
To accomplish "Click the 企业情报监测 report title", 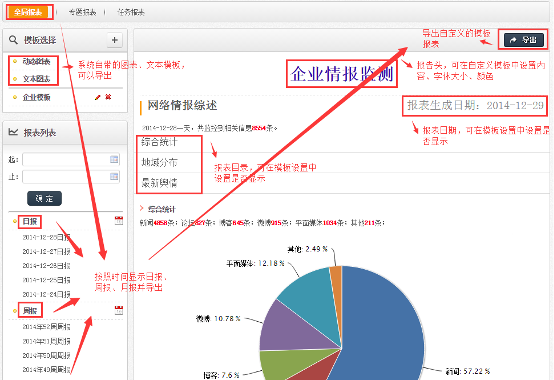I will (342, 74).
